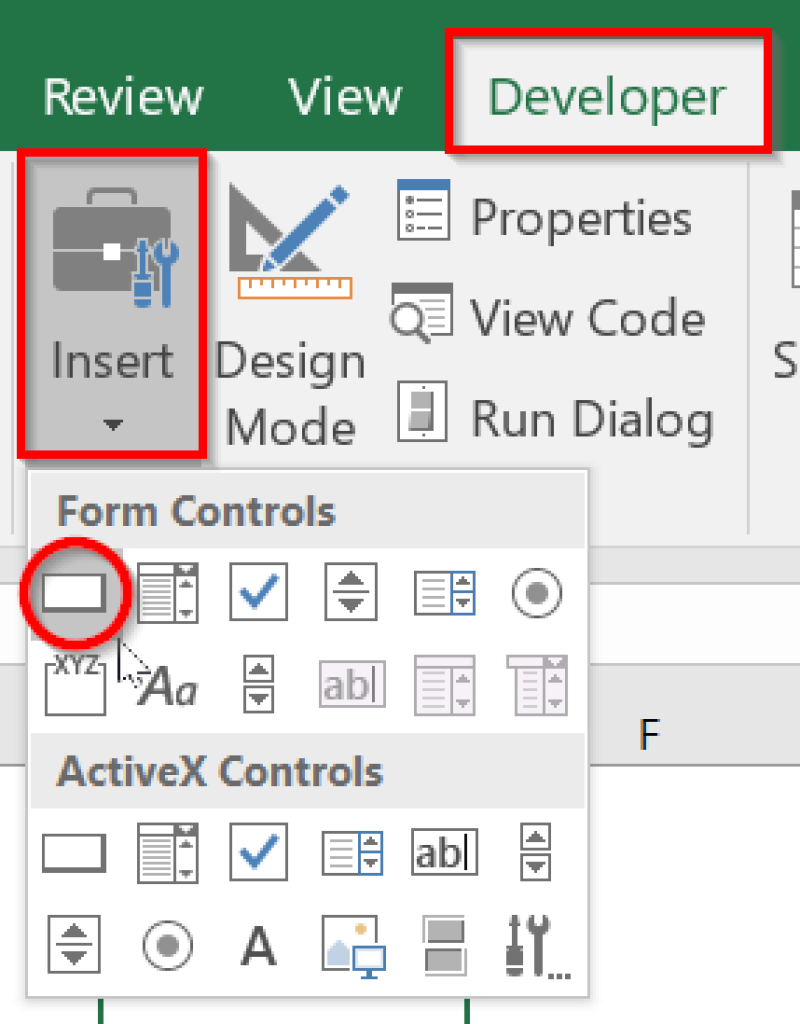
Task: Switch to the Review tab
Action: pos(123,97)
